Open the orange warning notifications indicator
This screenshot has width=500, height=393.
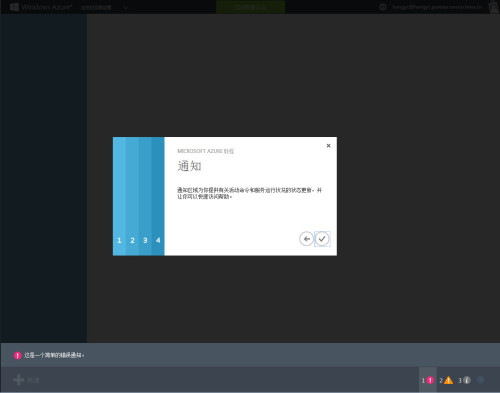click(446, 380)
